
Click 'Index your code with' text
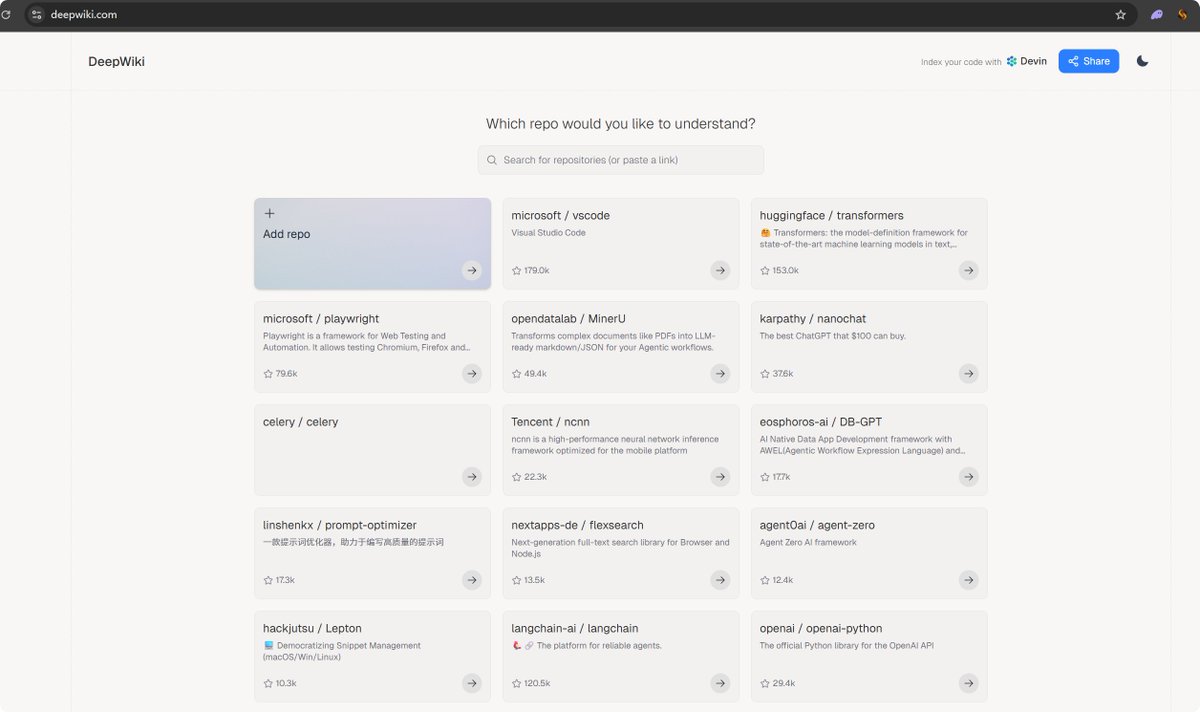pyautogui.click(x=961, y=62)
